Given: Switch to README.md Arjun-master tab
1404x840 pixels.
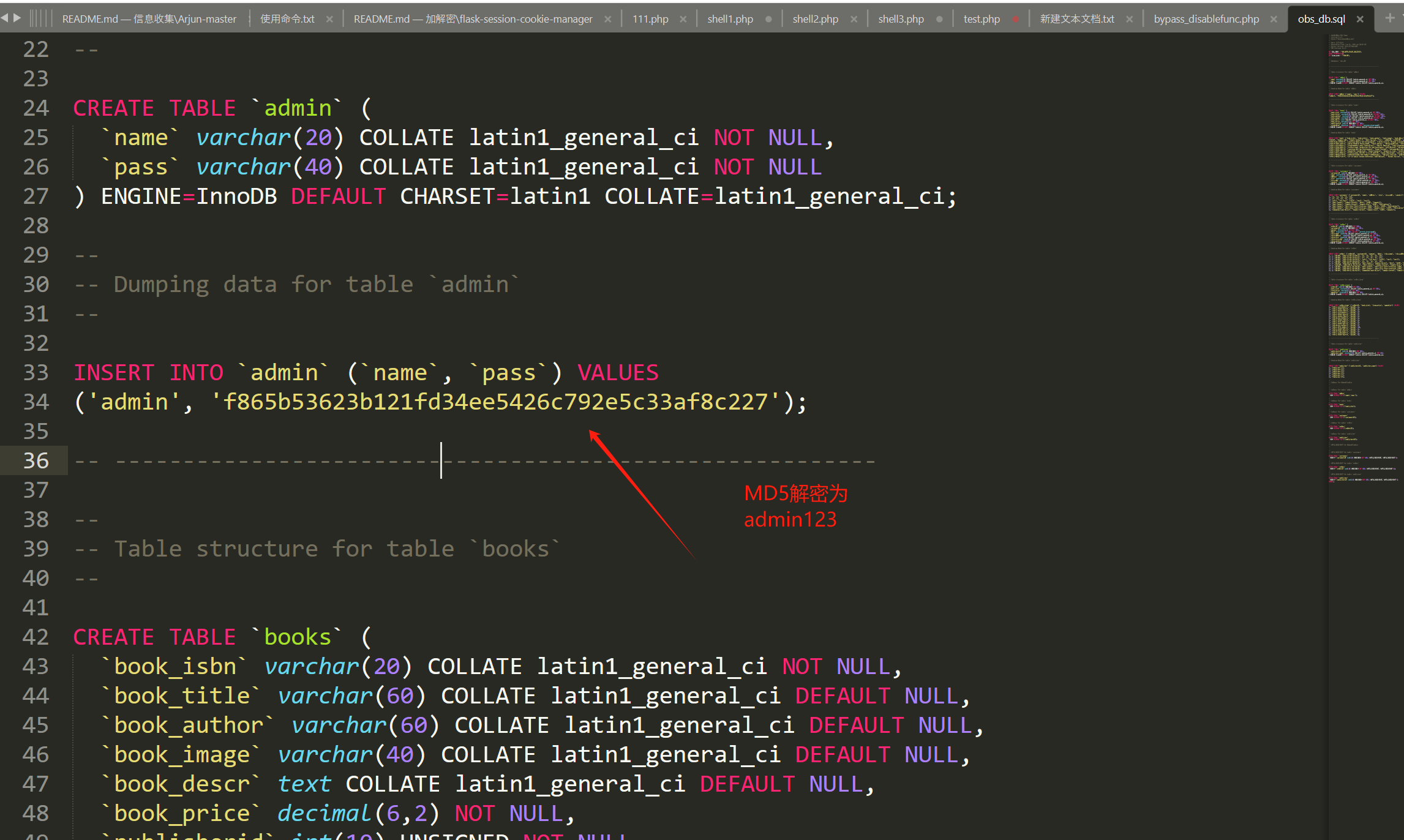Looking at the screenshot, I should tap(149, 19).
